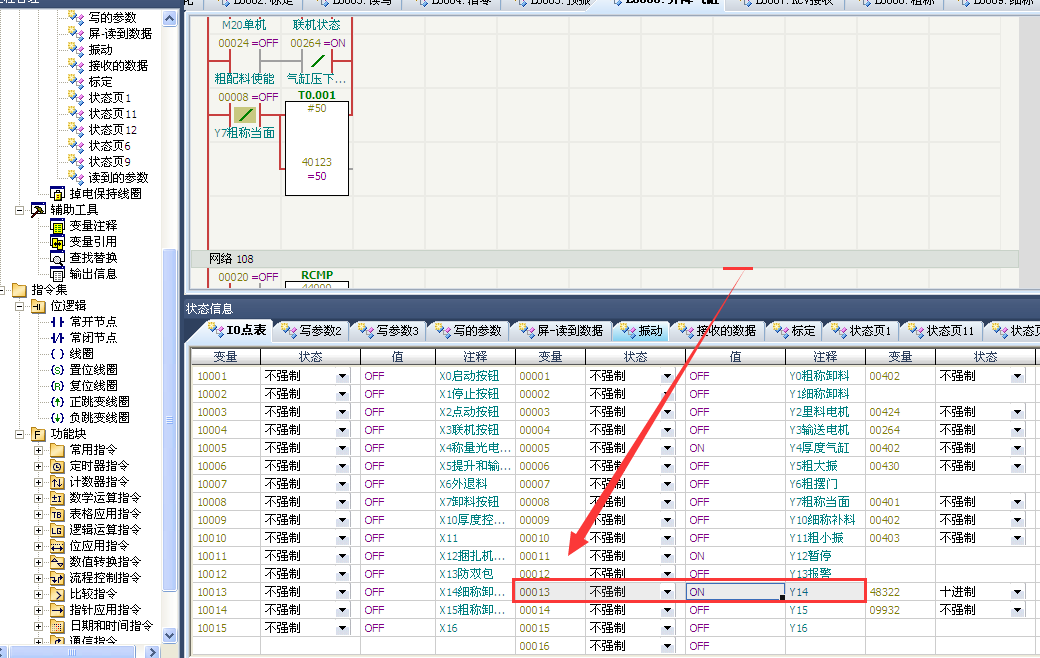Viewport: 1040px width, 658px height.
Task: Click the ON value of Y14 row
Action: coord(735,592)
